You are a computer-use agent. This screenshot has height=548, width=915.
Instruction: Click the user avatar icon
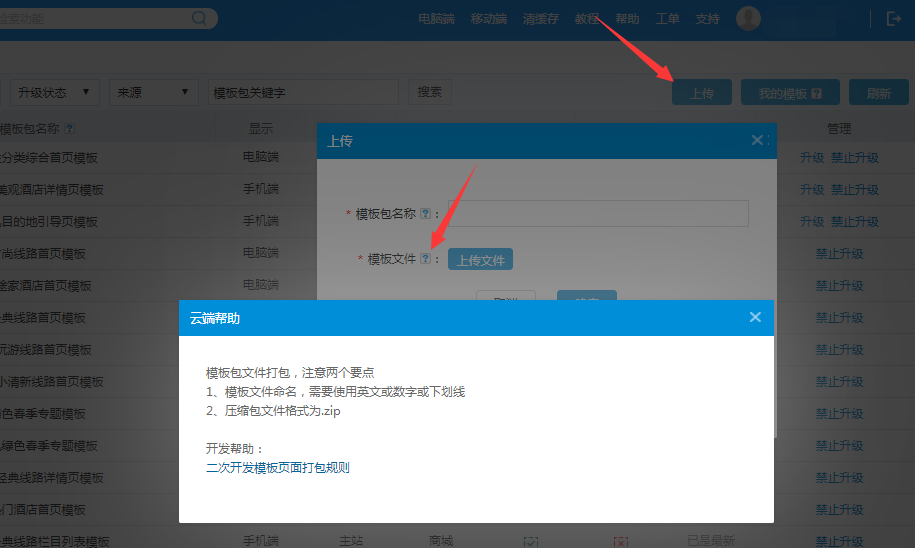coord(748,18)
